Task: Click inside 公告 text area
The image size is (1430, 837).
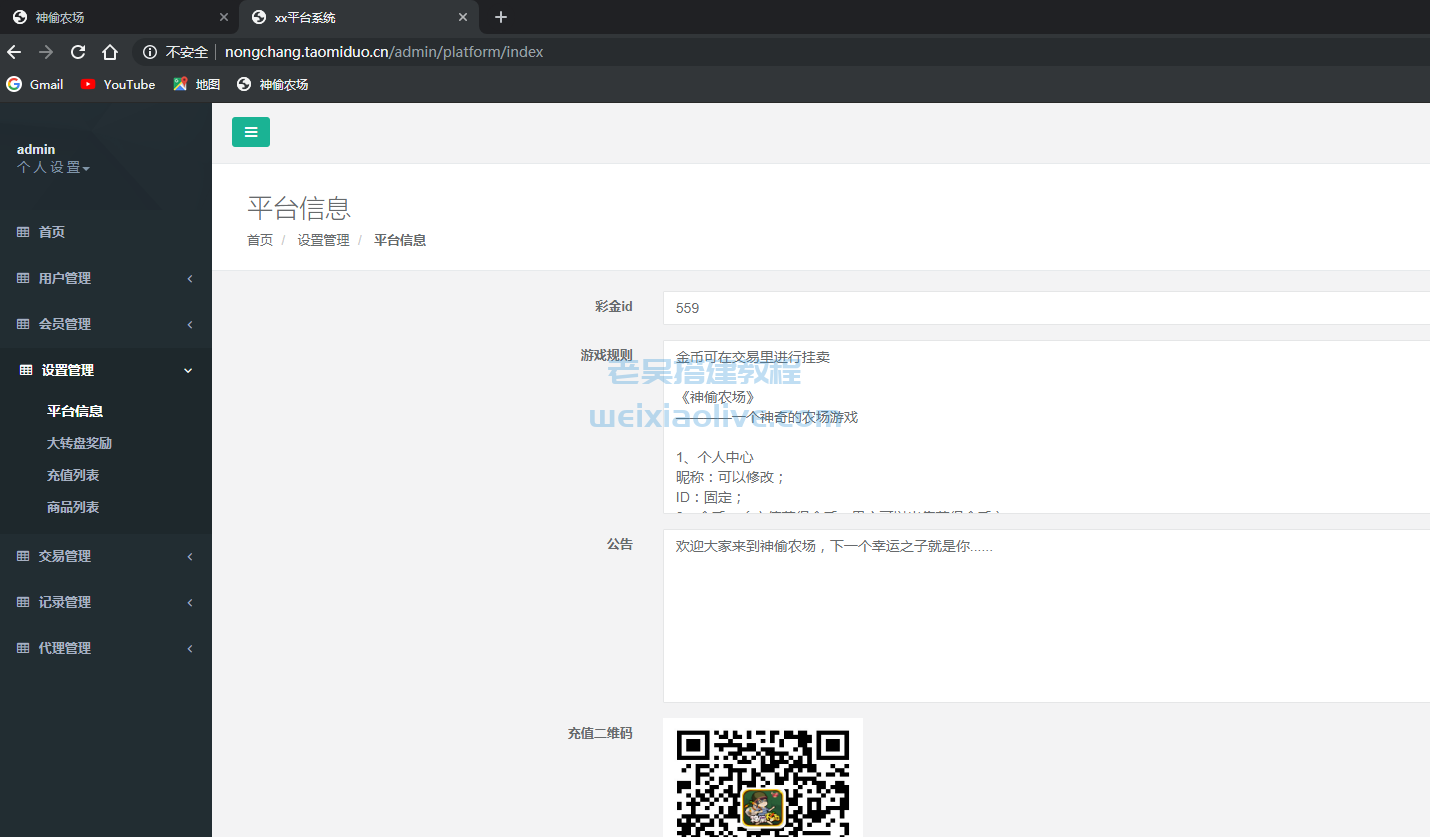Action: click(1046, 616)
